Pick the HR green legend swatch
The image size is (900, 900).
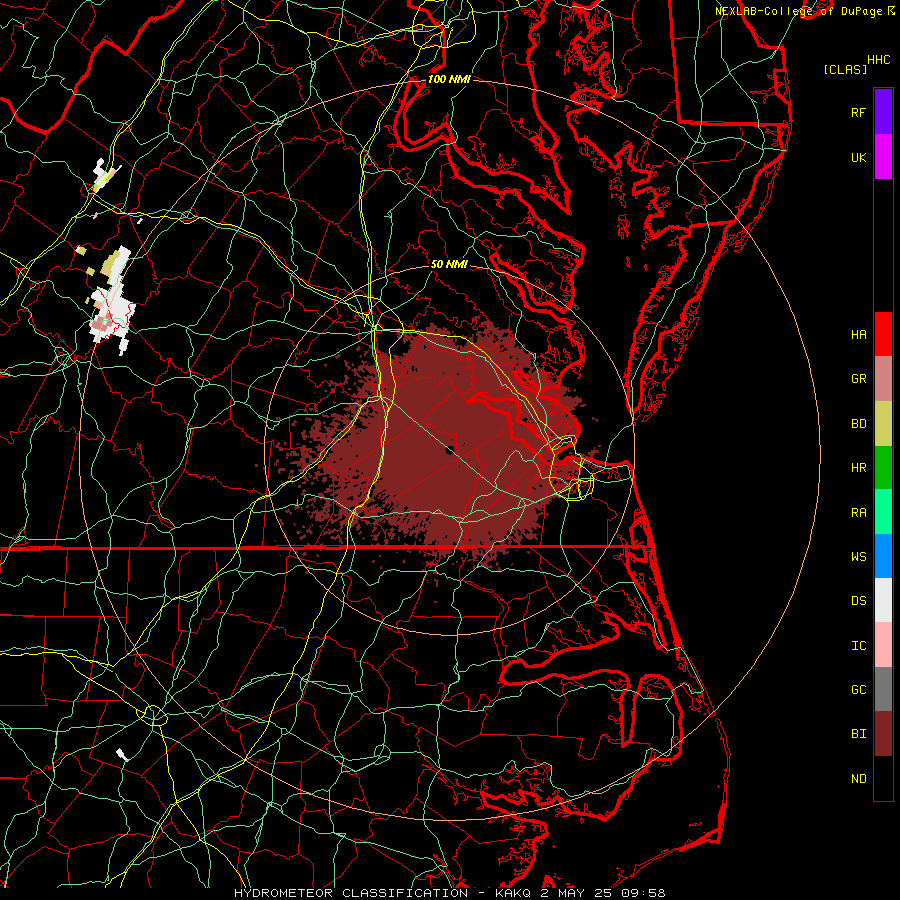click(883, 468)
